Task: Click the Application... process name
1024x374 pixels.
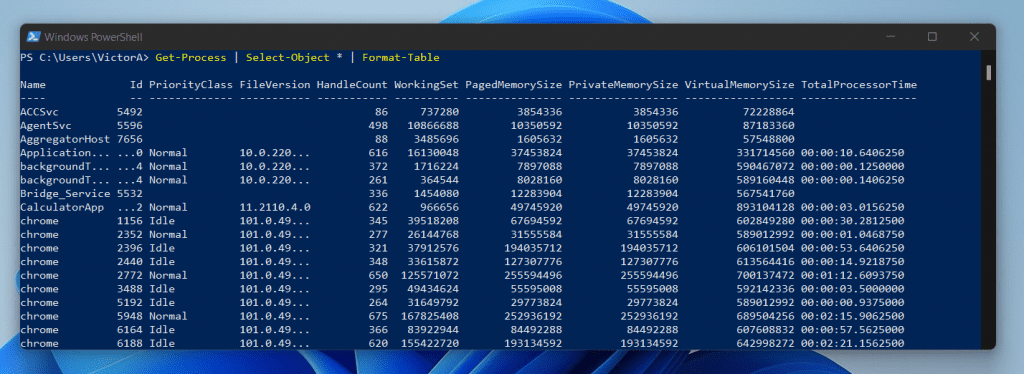Action: [x=65, y=153]
